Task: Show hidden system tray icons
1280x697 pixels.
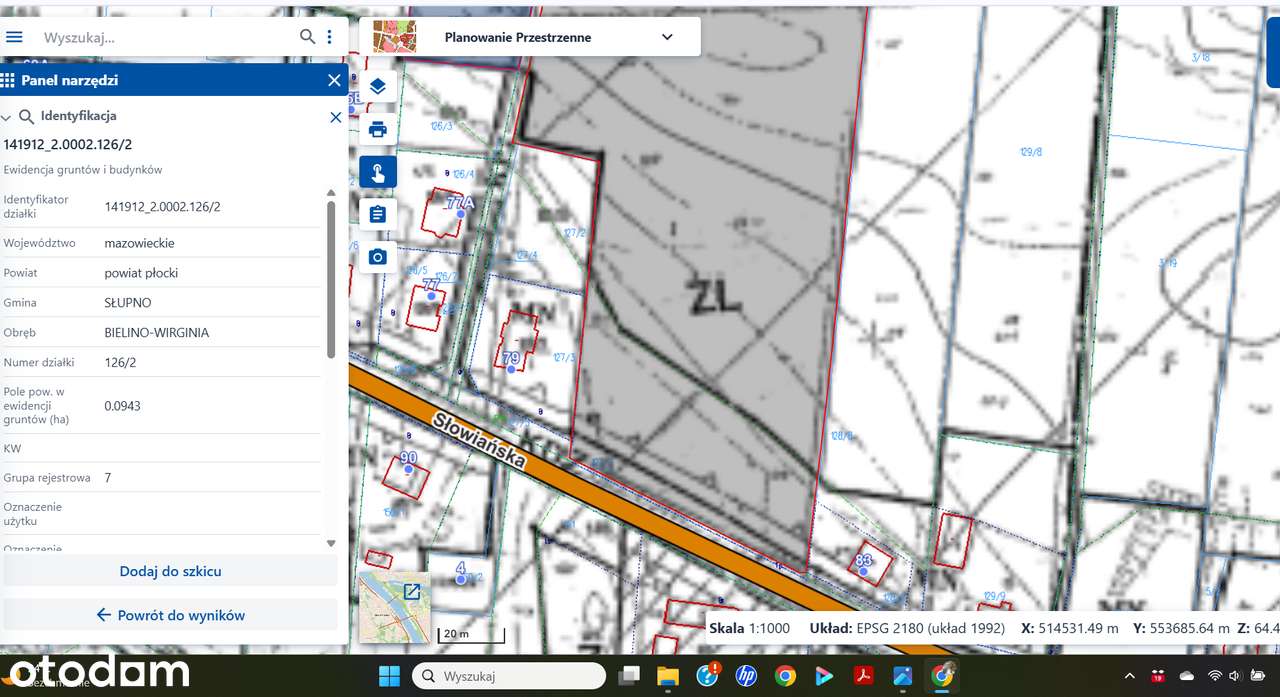Action: click(x=1130, y=676)
